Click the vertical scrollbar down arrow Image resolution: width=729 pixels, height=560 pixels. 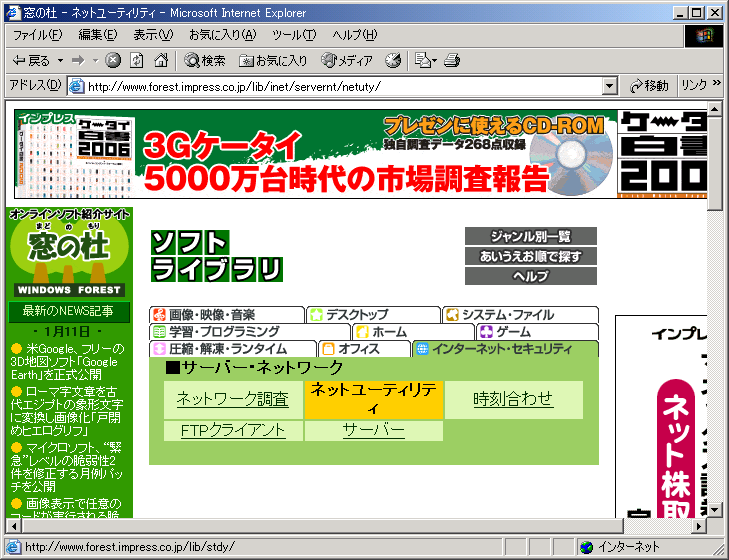(x=715, y=510)
